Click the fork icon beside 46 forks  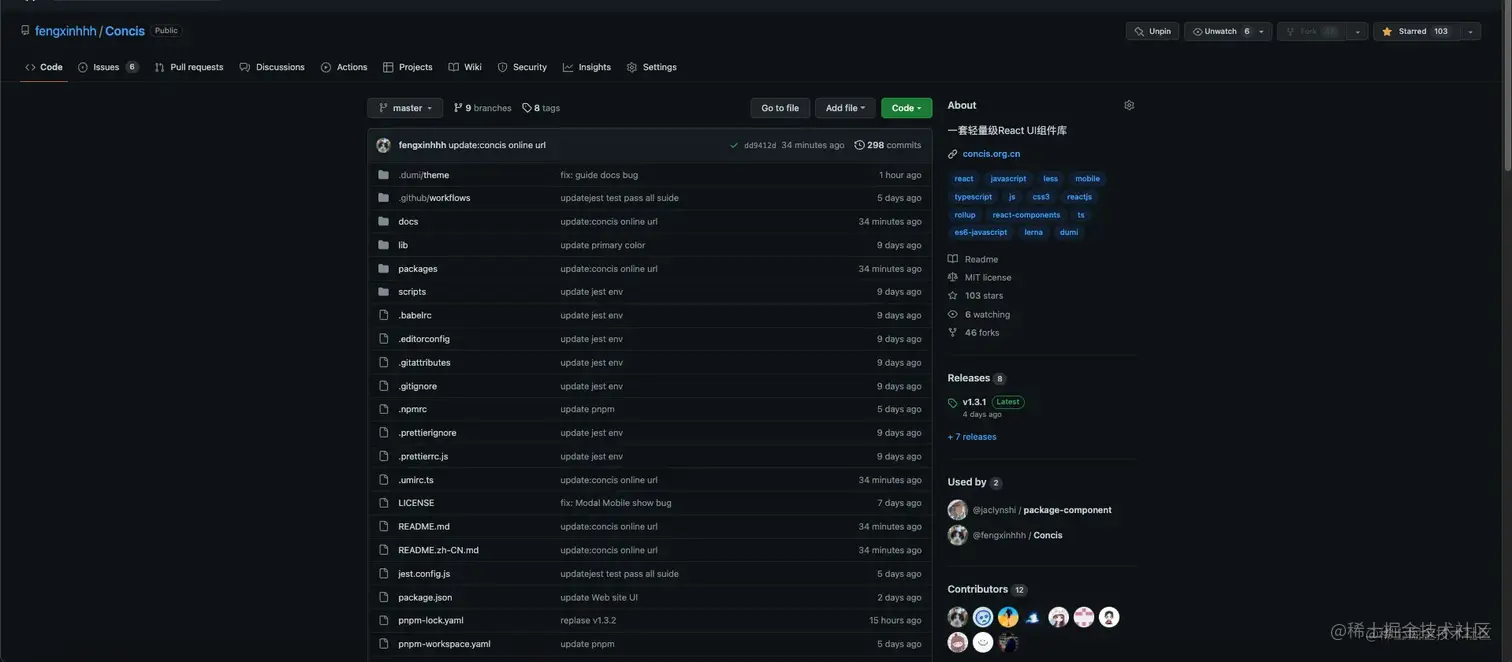[x=953, y=333]
